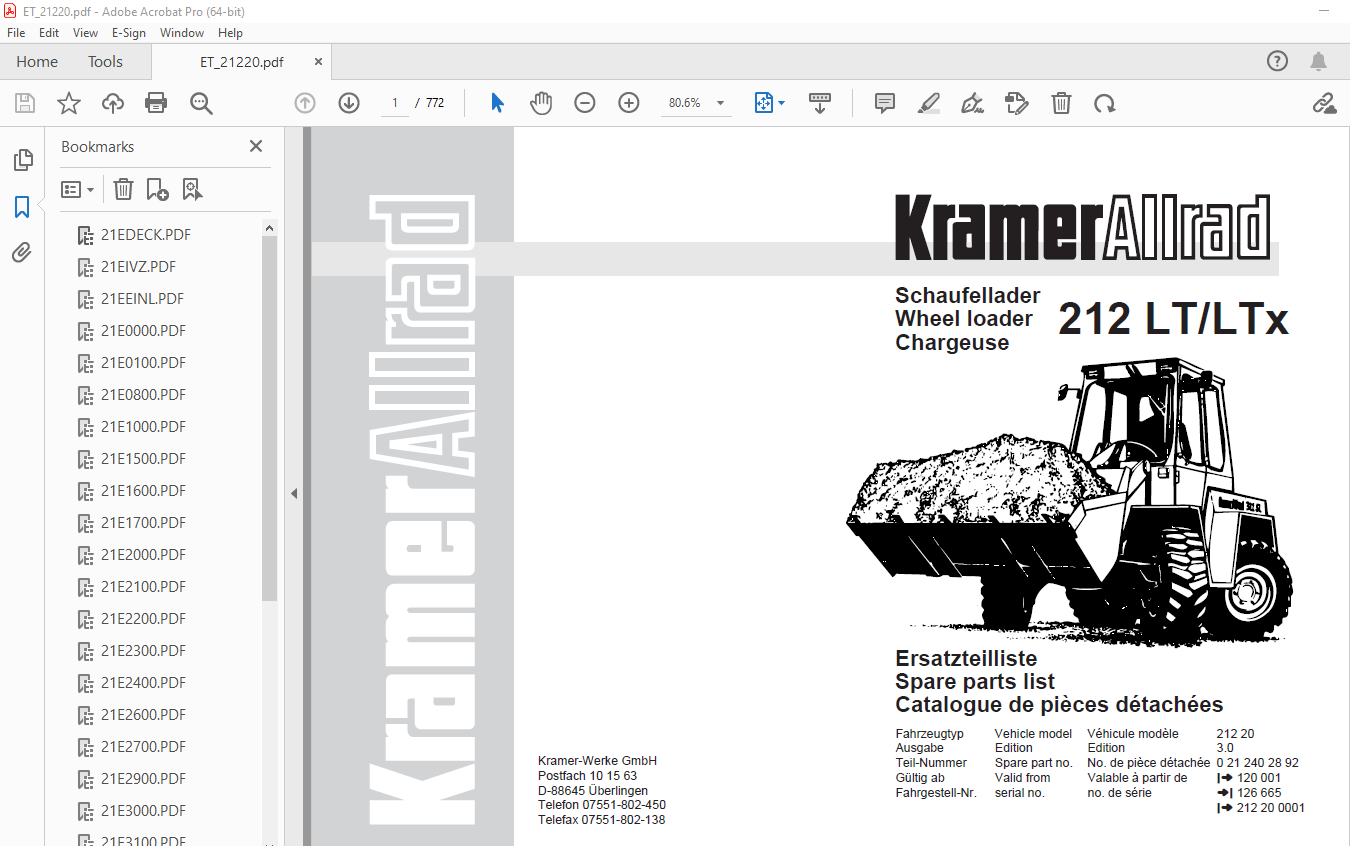Show page thumbnails panel

(x=22, y=160)
